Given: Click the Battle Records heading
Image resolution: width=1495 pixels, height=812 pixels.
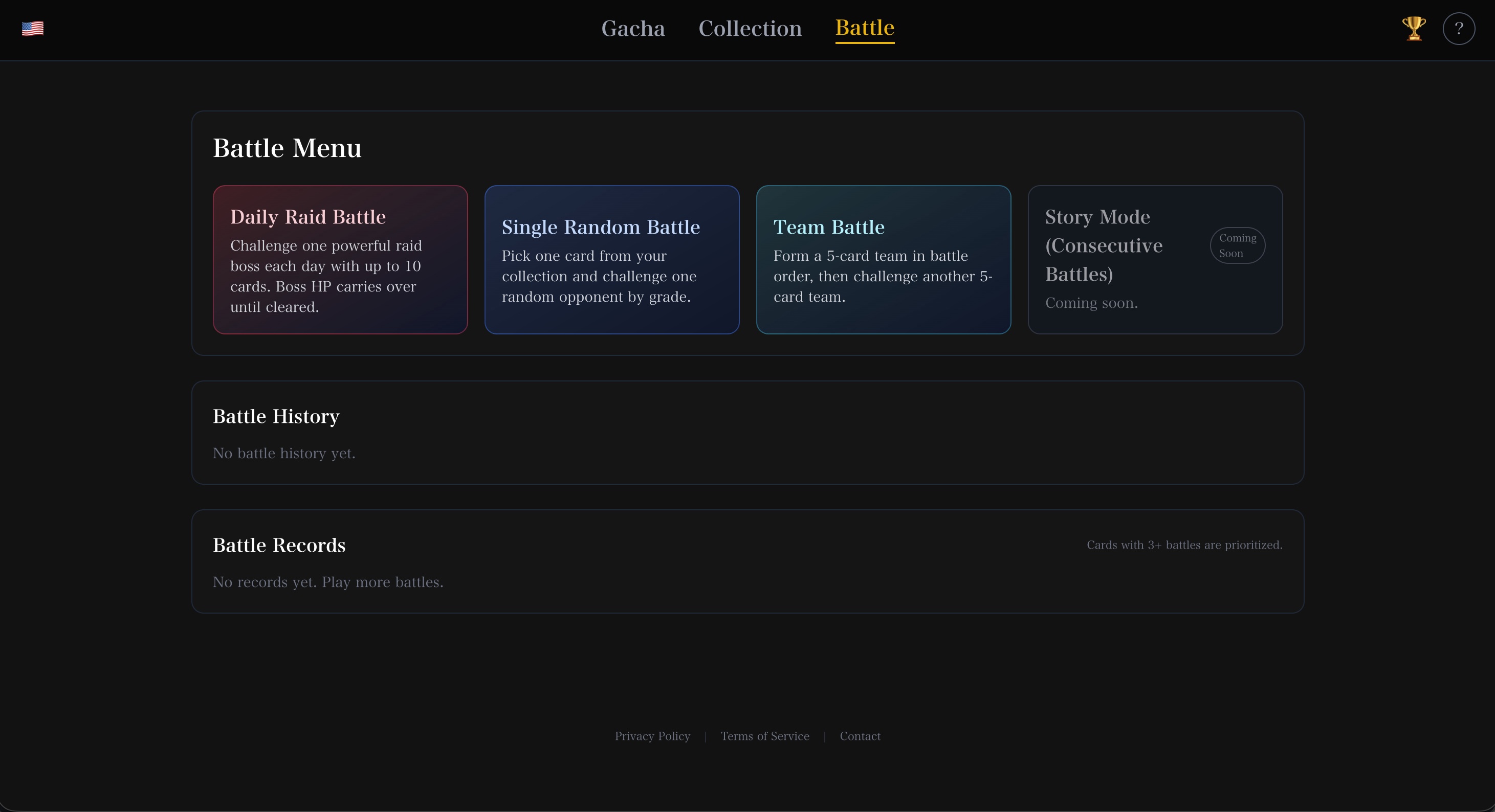Looking at the screenshot, I should click(279, 545).
